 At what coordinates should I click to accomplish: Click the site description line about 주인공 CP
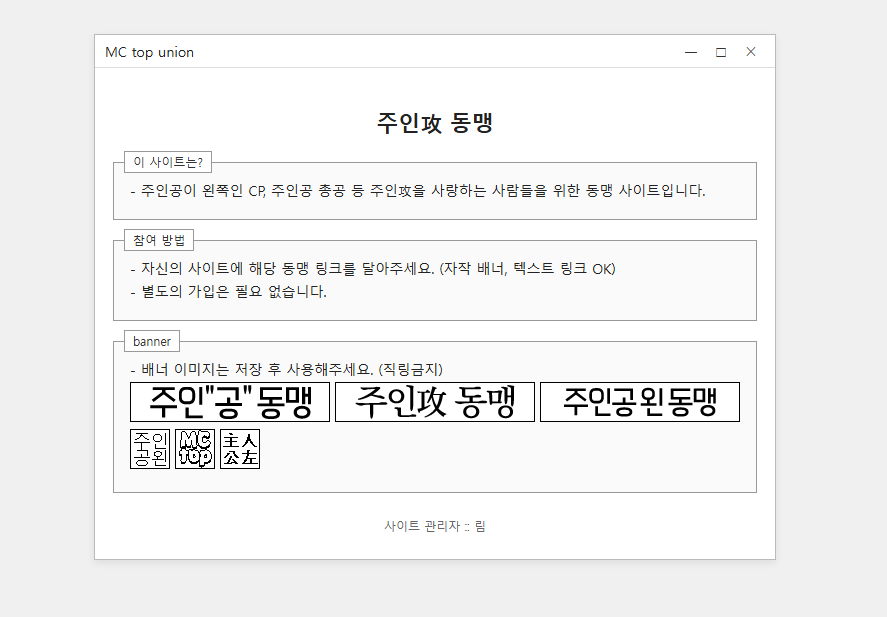[418, 190]
